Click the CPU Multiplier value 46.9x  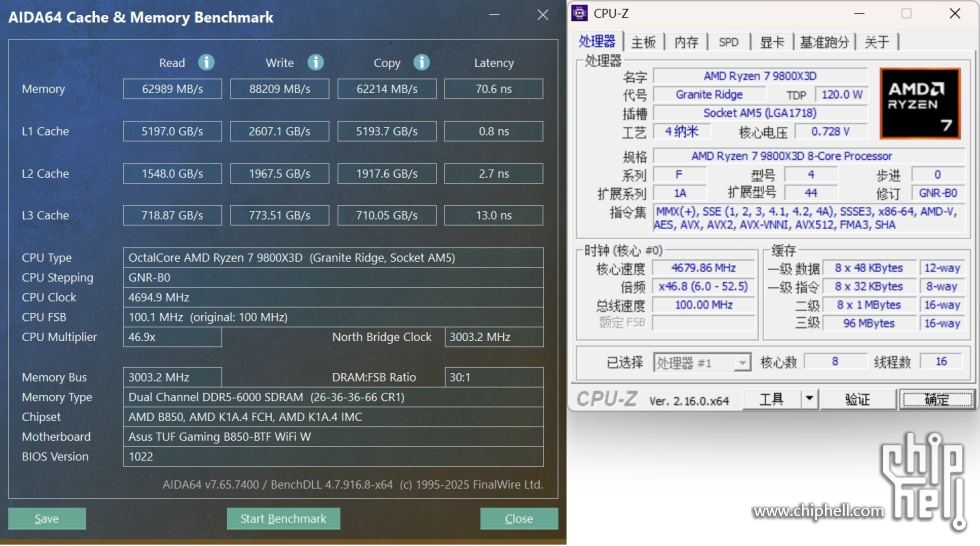tap(172, 337)
